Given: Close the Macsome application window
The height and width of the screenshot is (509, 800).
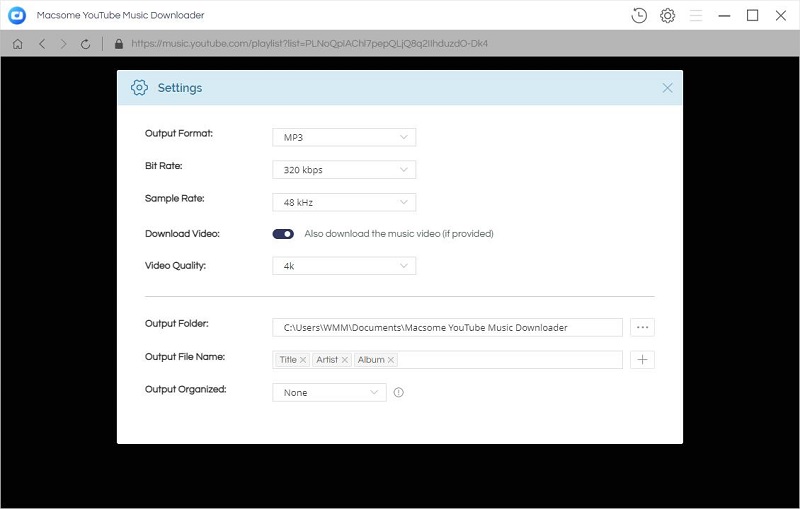Looking at the screenshot, I should pos(781,15).
